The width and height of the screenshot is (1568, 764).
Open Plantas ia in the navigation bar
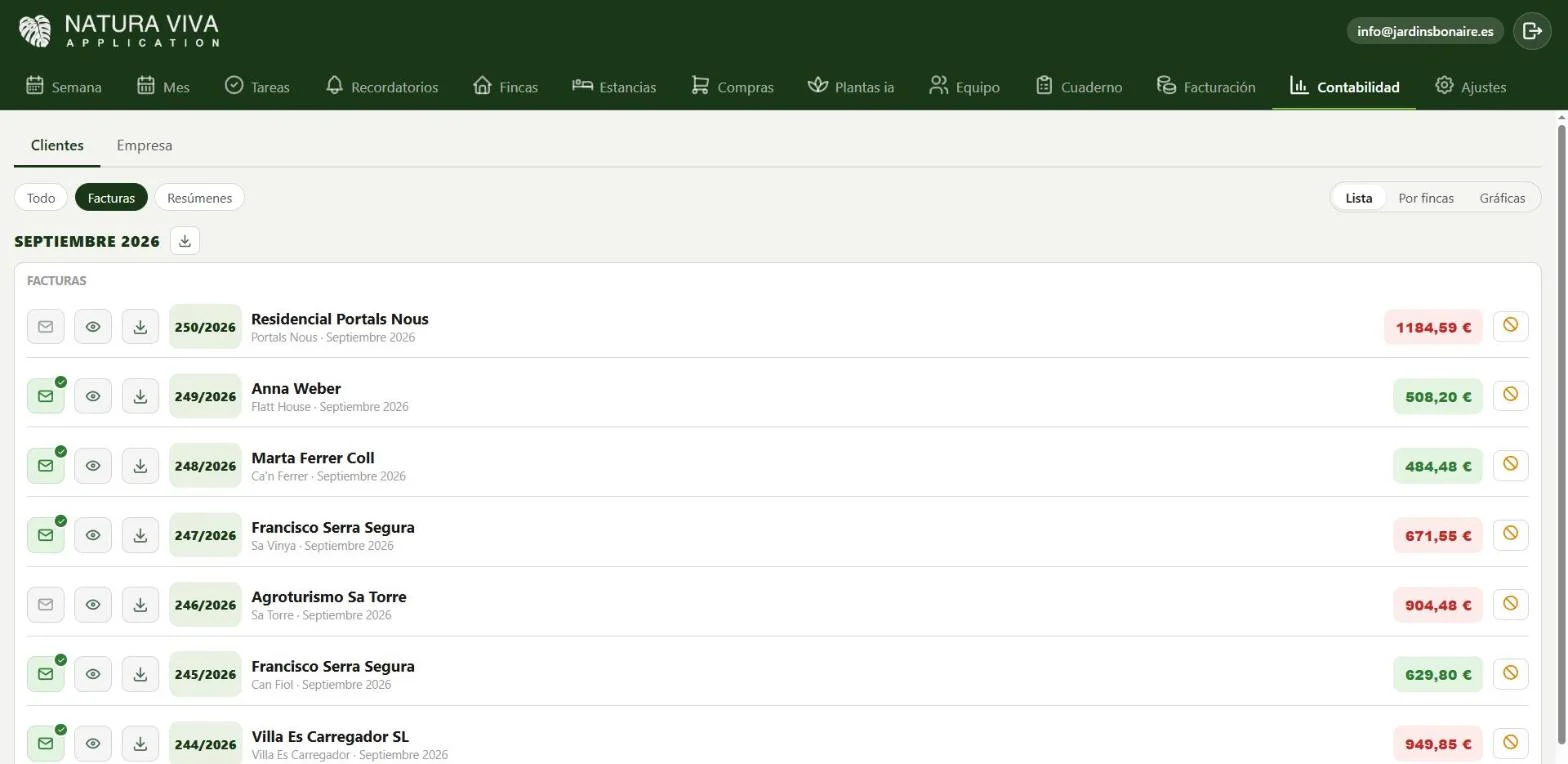tap(851, 87)
